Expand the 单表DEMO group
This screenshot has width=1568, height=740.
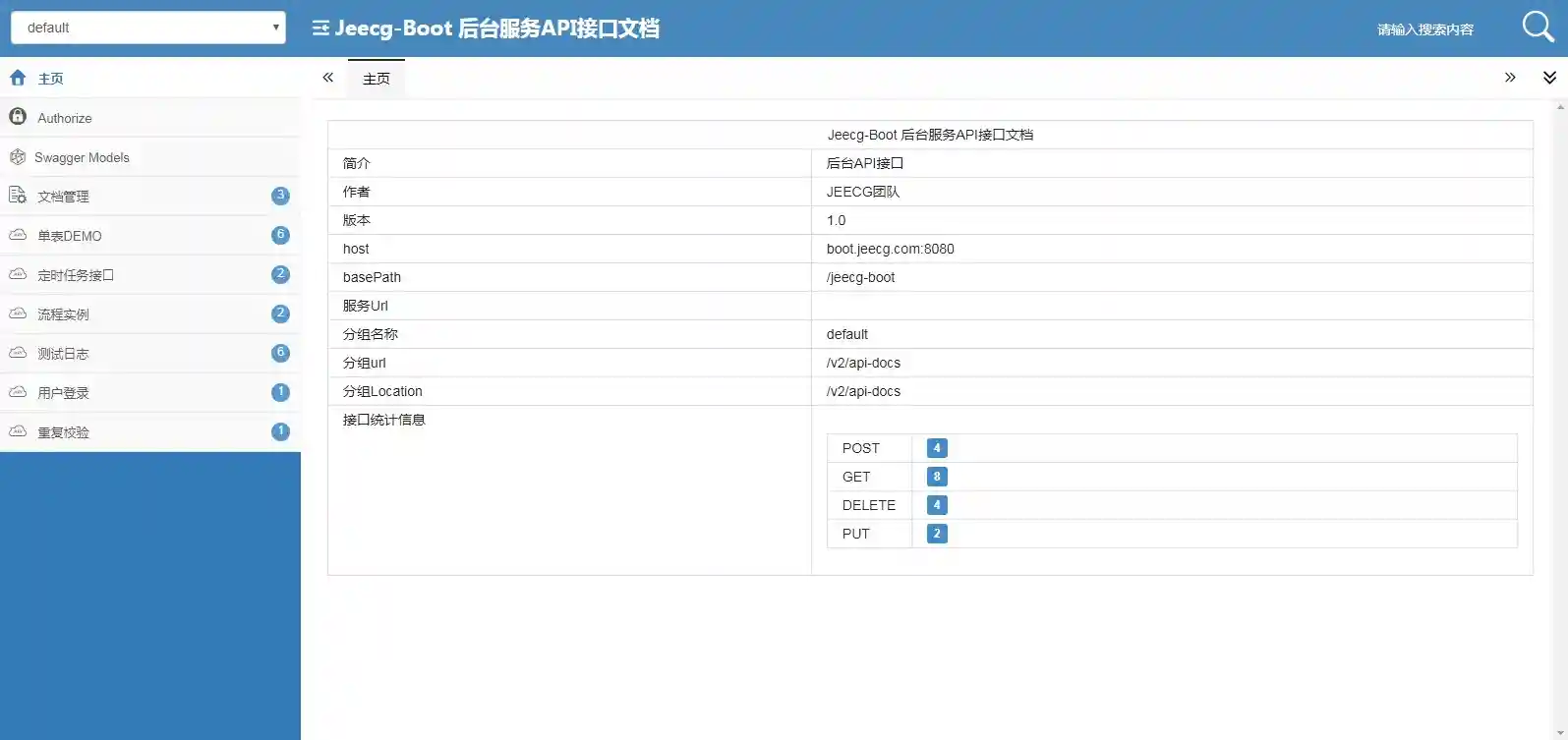click(x=150, y=236)
